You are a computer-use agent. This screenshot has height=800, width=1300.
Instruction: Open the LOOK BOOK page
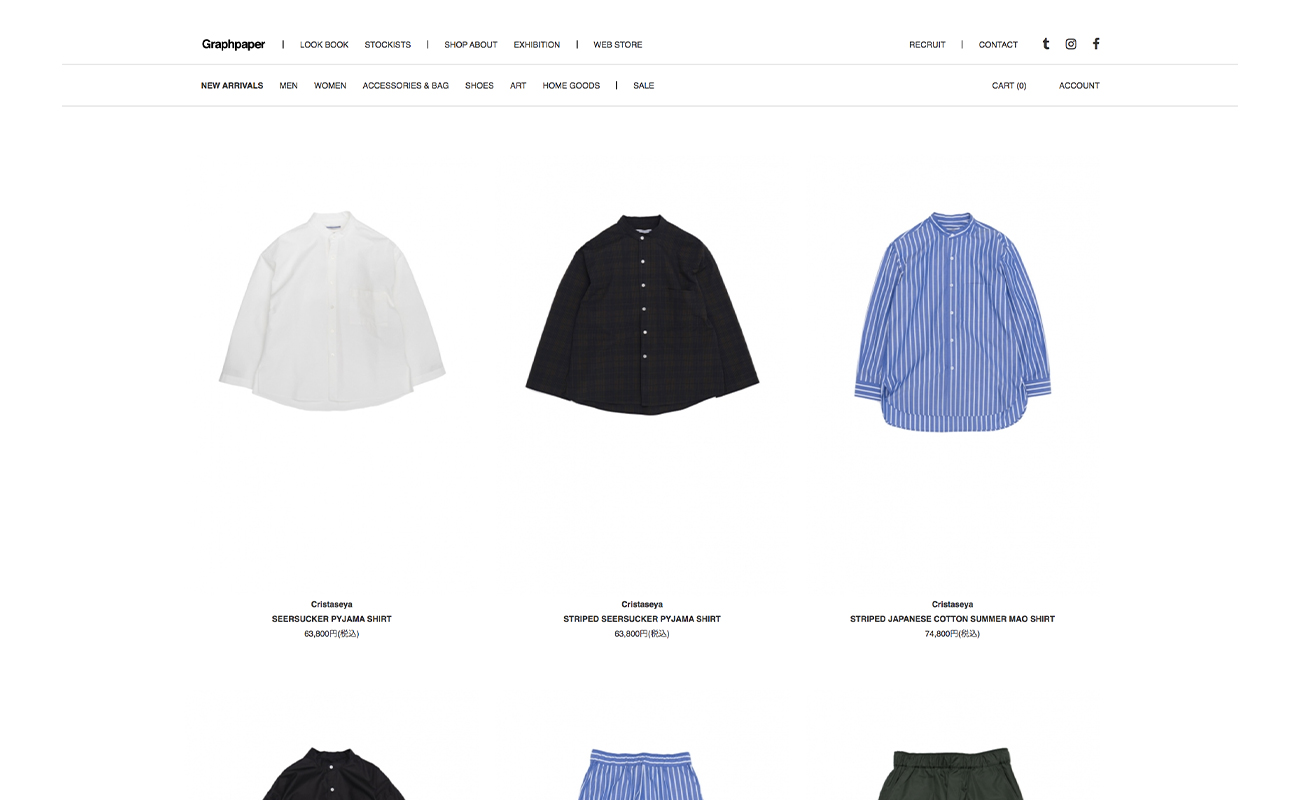click(324, 45)
